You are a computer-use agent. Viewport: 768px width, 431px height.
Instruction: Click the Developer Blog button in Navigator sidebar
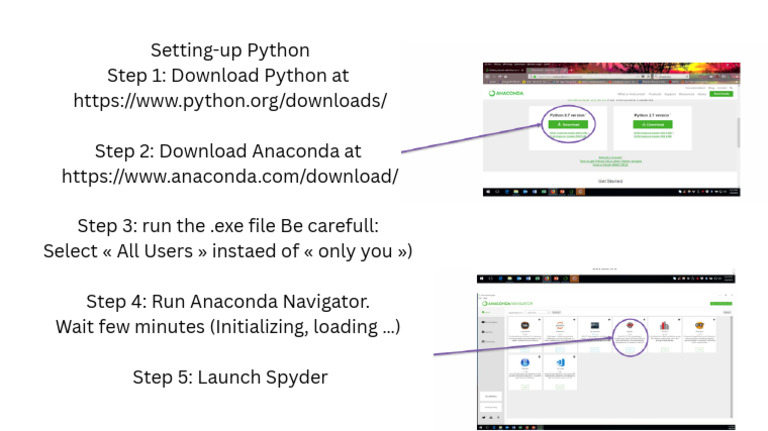click(491, 407)
